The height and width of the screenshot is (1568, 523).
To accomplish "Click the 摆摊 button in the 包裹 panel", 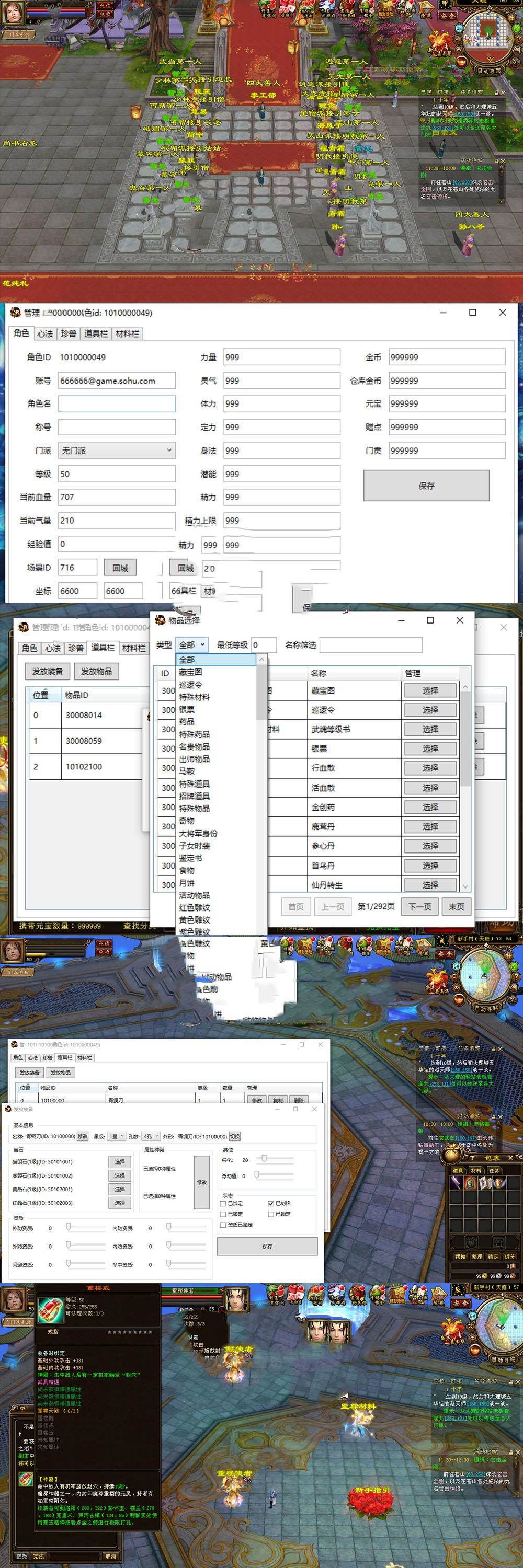I will (460, 1256).
